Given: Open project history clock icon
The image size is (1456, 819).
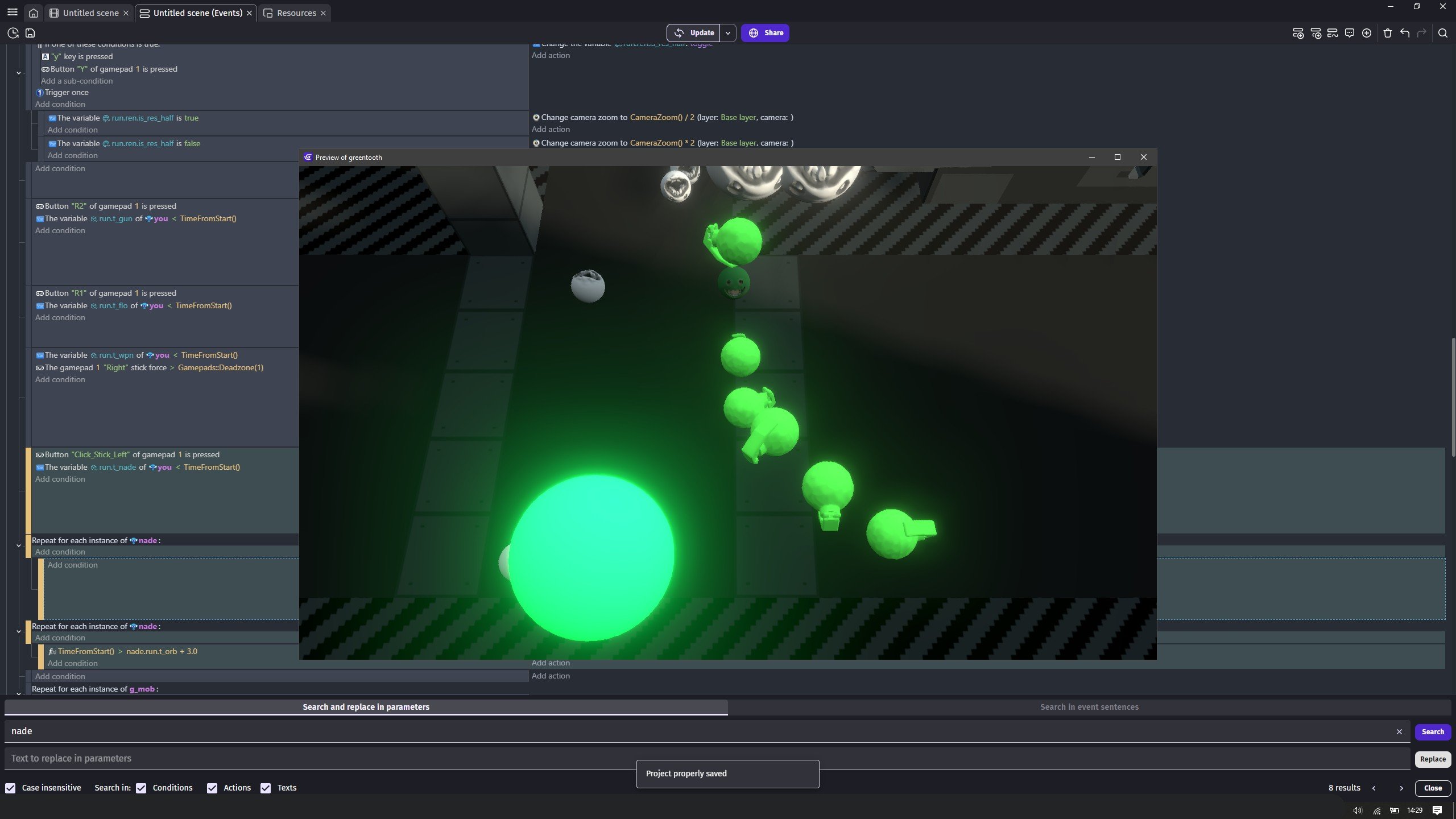Looking at the screenshot, I should point(13,33).
